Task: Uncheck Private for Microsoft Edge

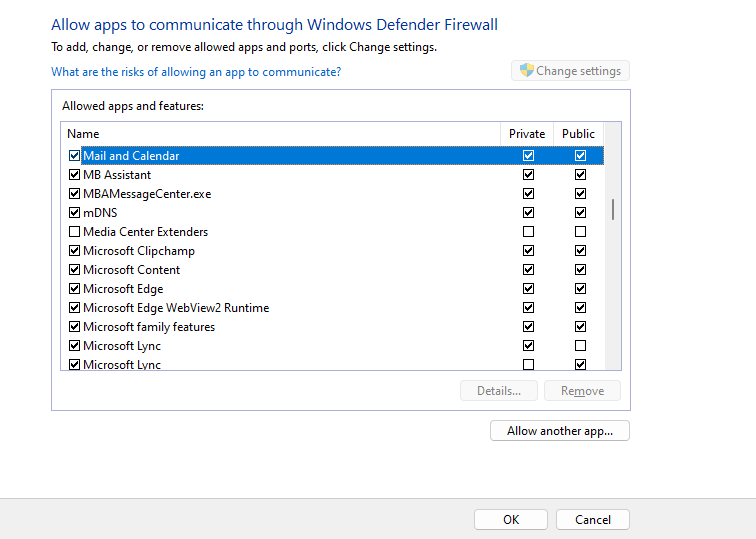Action: tap(528, 289)
